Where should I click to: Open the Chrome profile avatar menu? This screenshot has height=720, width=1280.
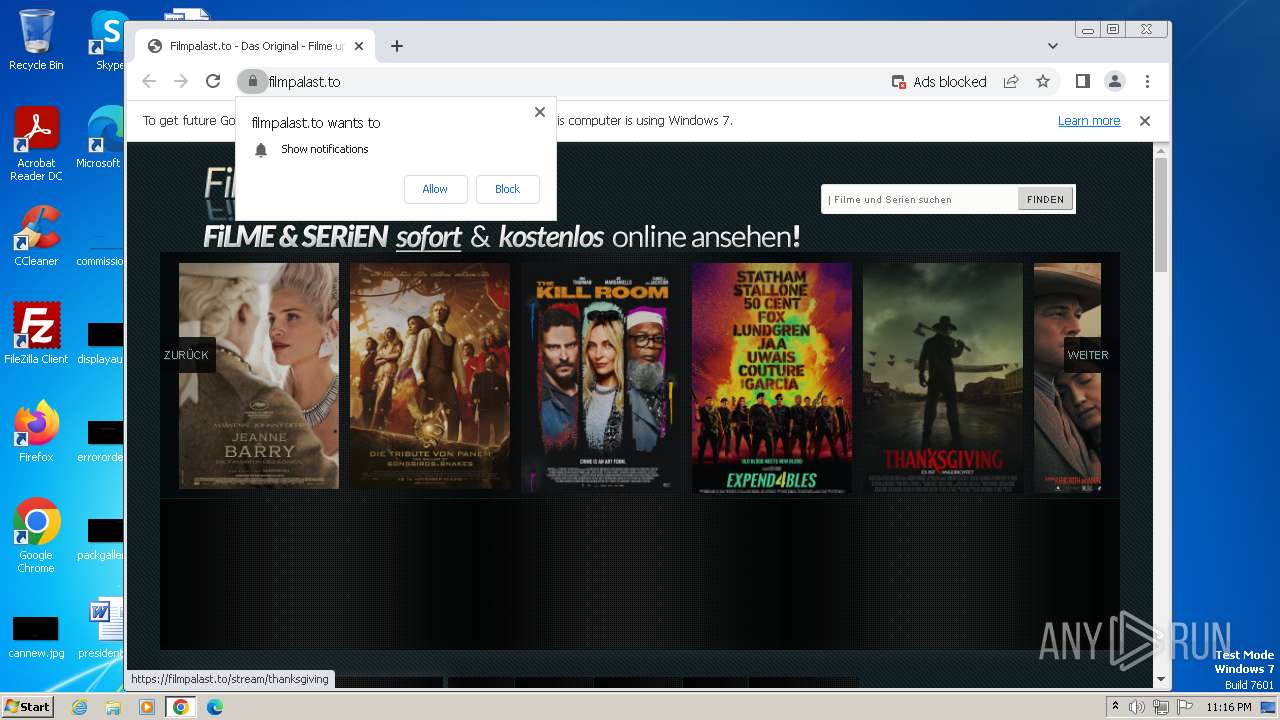pyautogui.click(x=1114, y=81)
